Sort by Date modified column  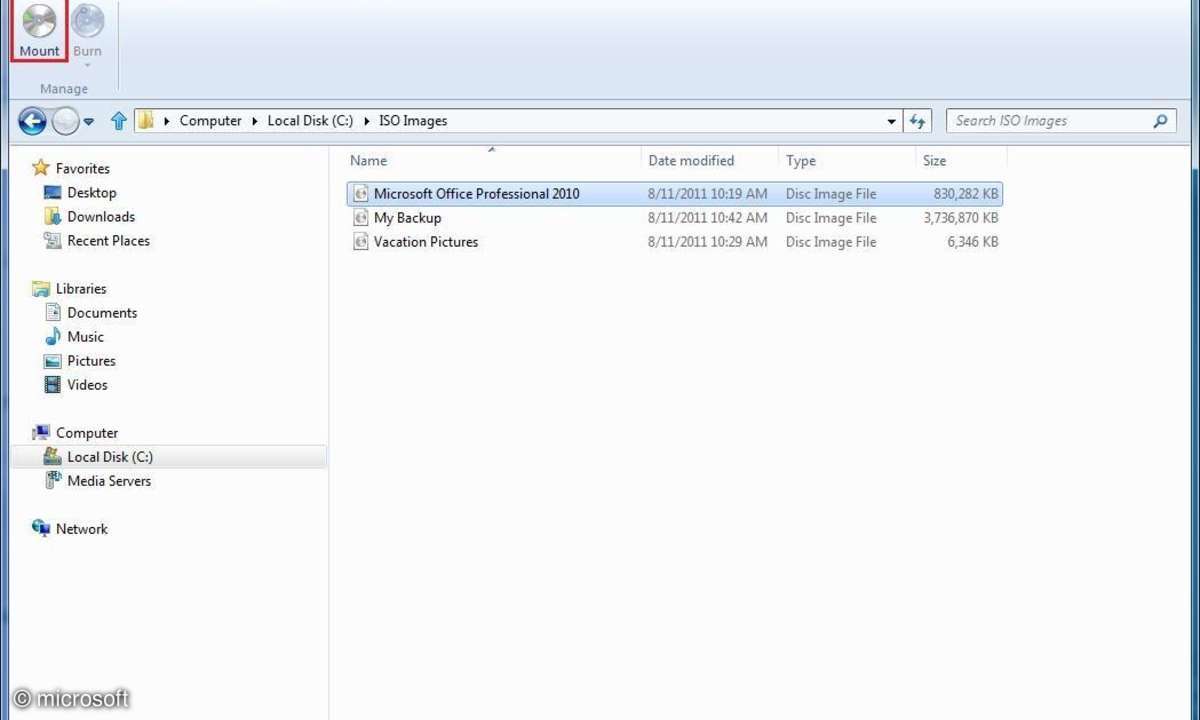[x=691, y=160]
